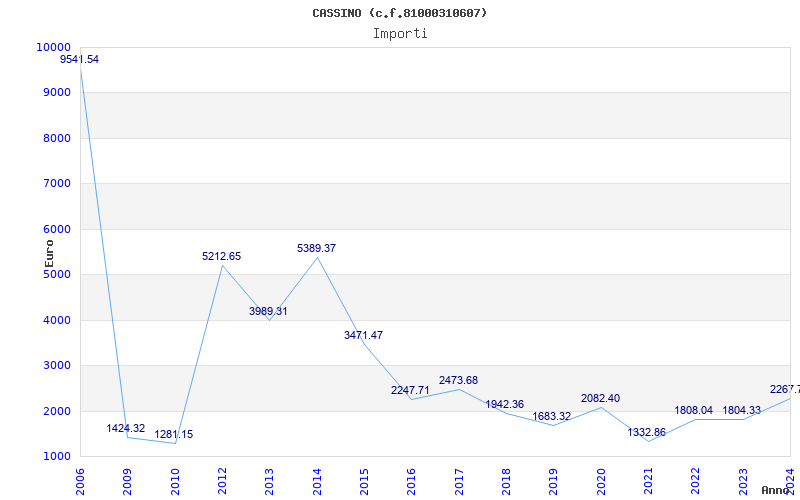Select data label 1942.36
800x500 pixels.
tap(505, 405)
